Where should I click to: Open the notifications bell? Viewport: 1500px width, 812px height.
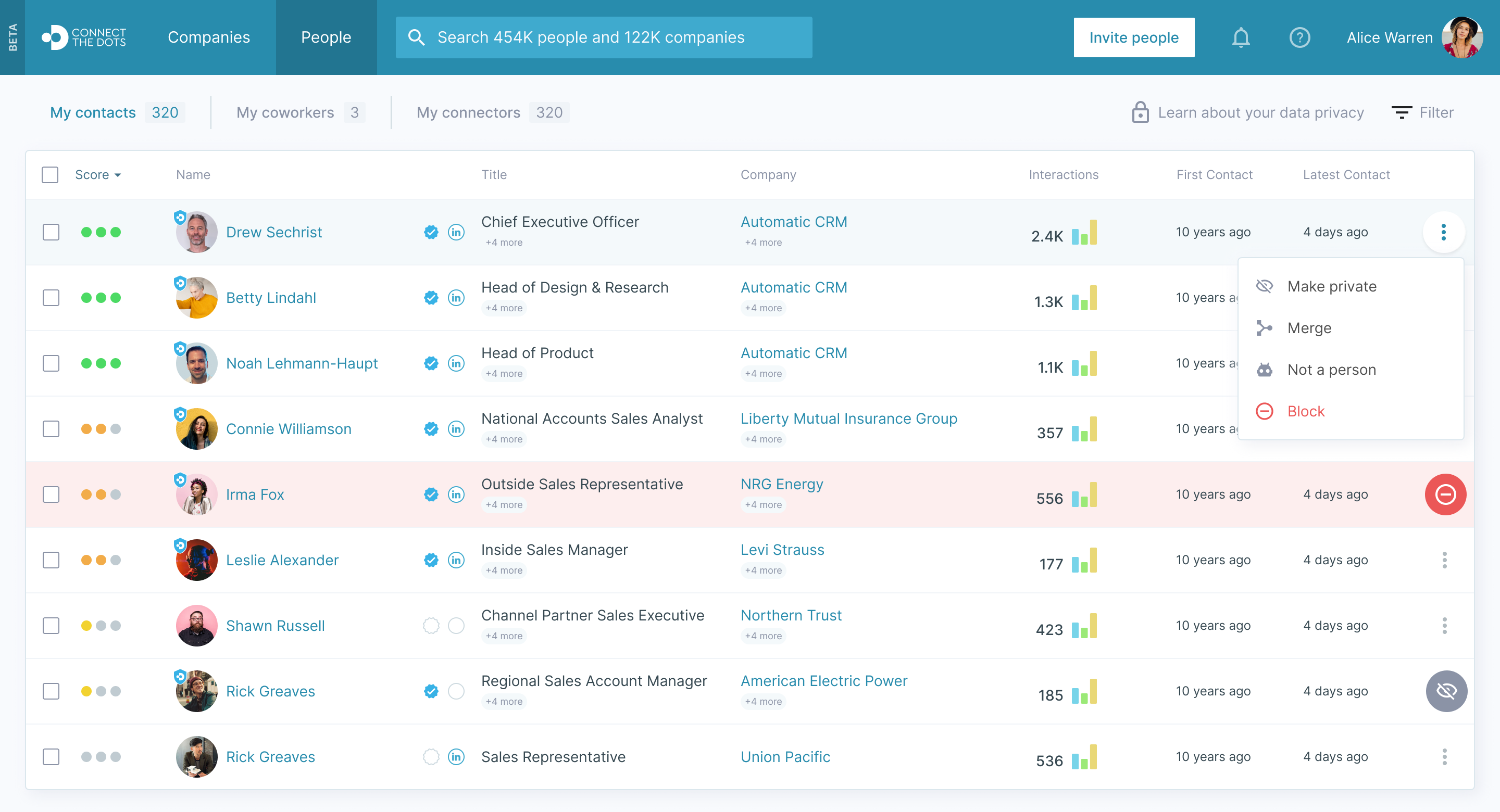(1240, 38)
